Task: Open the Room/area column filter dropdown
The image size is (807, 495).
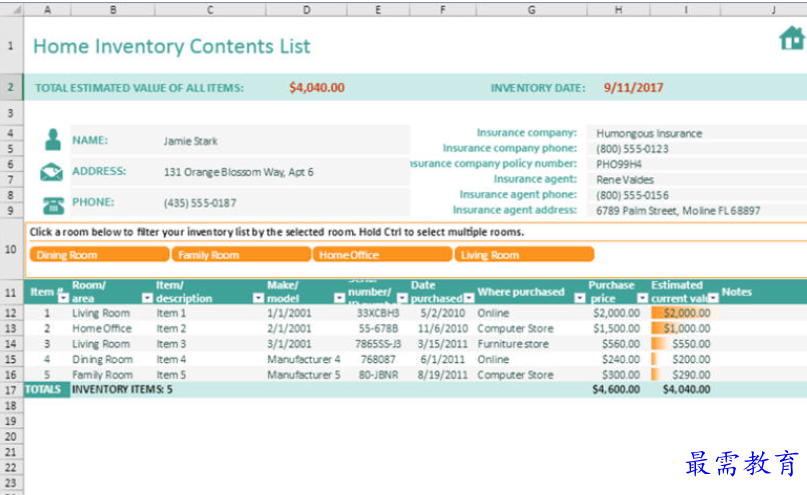Action: click(x=145, y=298)
